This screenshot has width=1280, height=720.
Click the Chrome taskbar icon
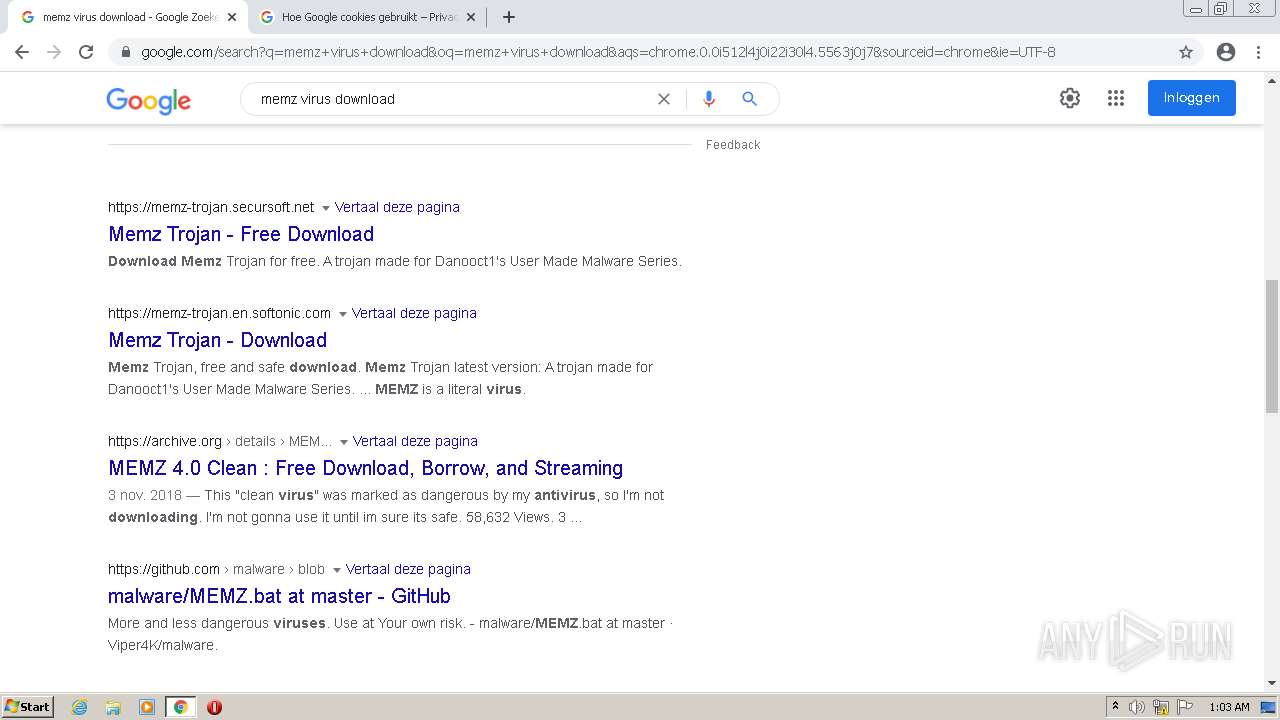pos(180,707)
